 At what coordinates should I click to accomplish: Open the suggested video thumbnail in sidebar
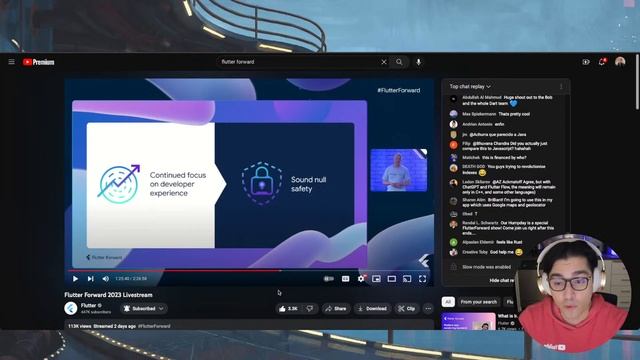point(469,322)
